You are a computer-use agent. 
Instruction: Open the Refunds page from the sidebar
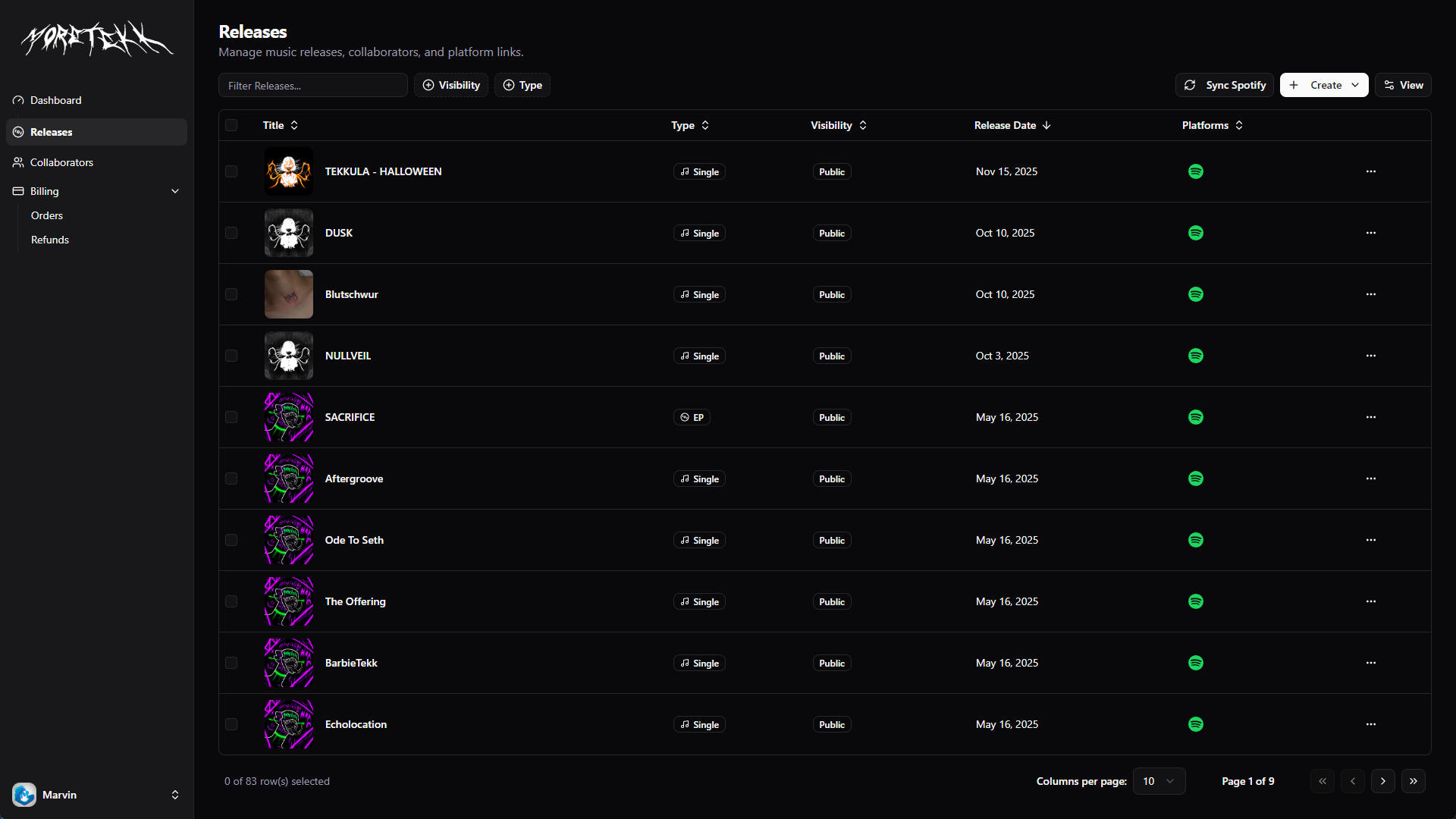coord(49,239)
